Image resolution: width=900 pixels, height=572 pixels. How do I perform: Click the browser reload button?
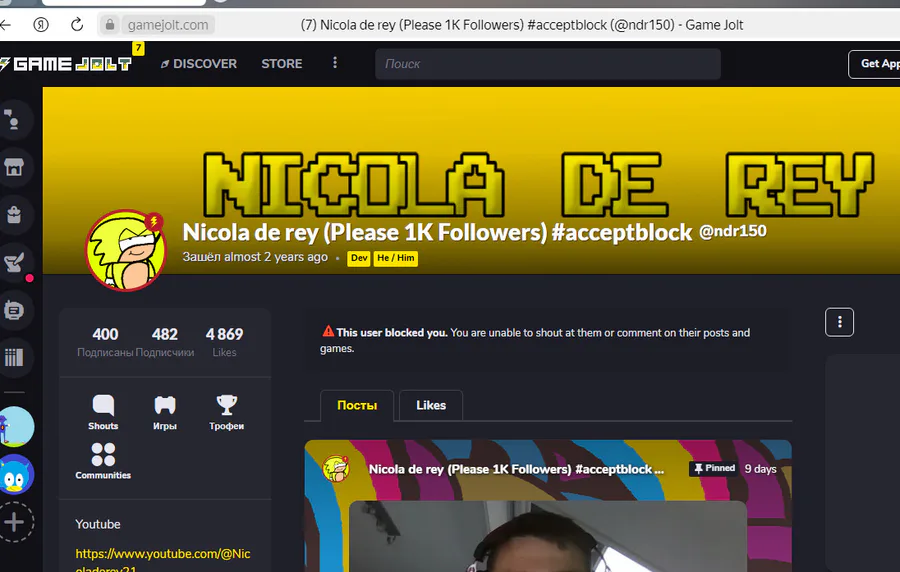(77, 25)
